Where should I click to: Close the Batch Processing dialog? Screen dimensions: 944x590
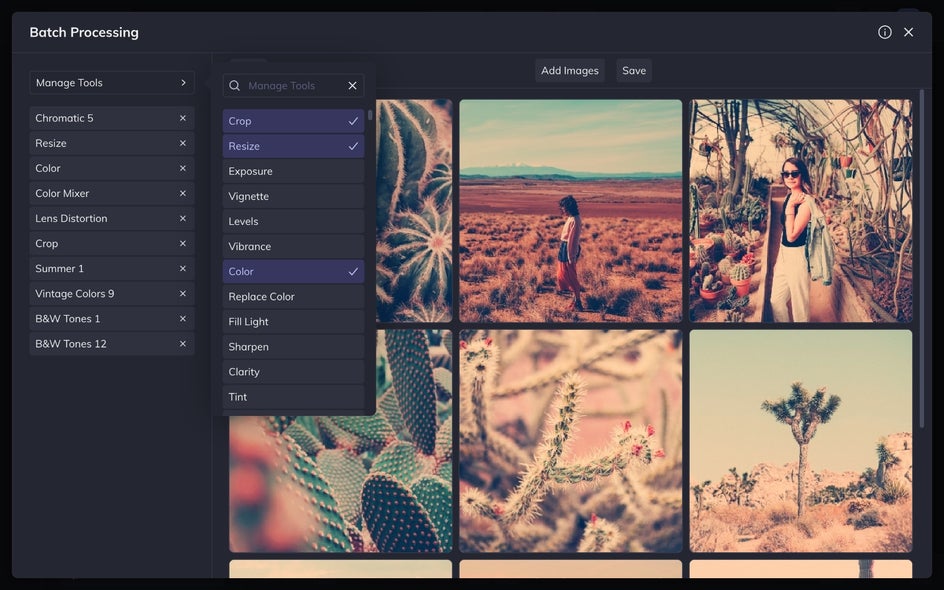click(908, 32)
